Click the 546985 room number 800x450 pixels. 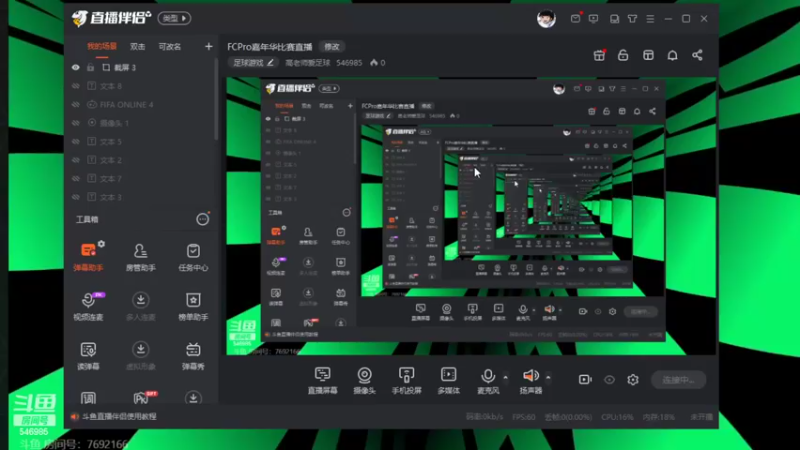coord(349,63)
